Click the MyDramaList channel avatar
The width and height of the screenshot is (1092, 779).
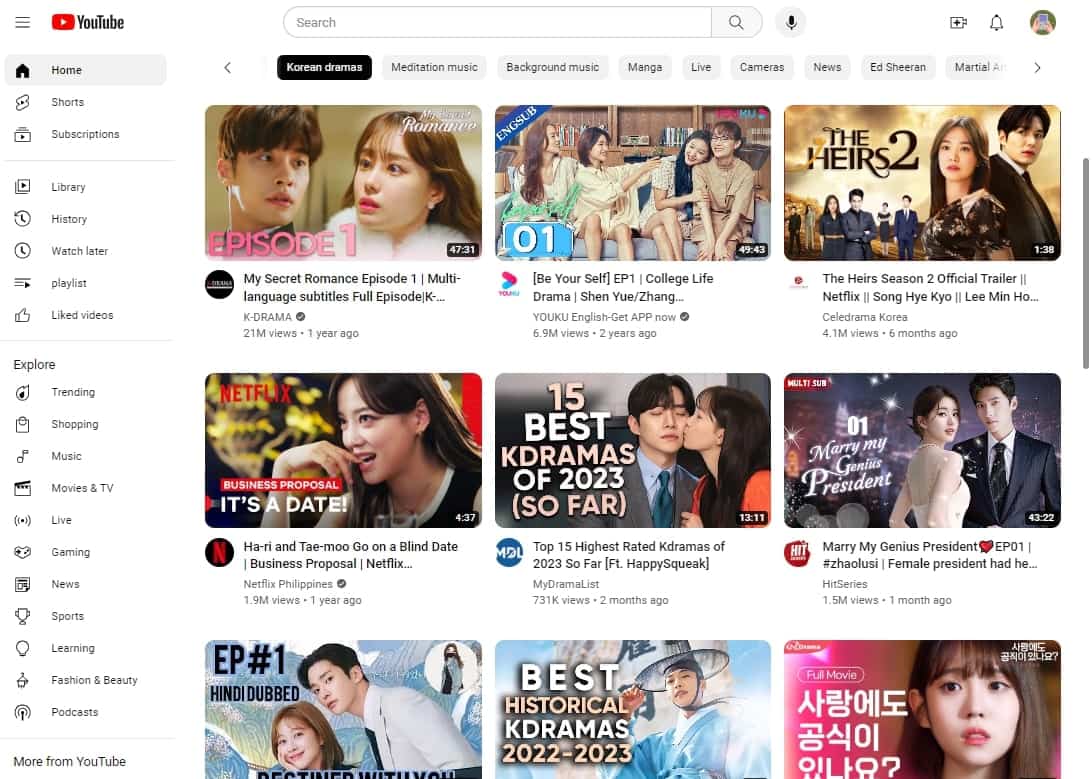[x=509, y=553]
